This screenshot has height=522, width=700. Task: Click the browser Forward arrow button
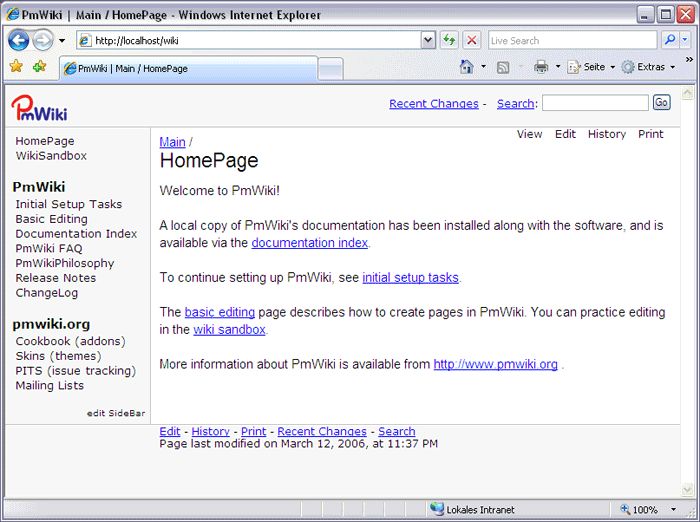[43, 41]
